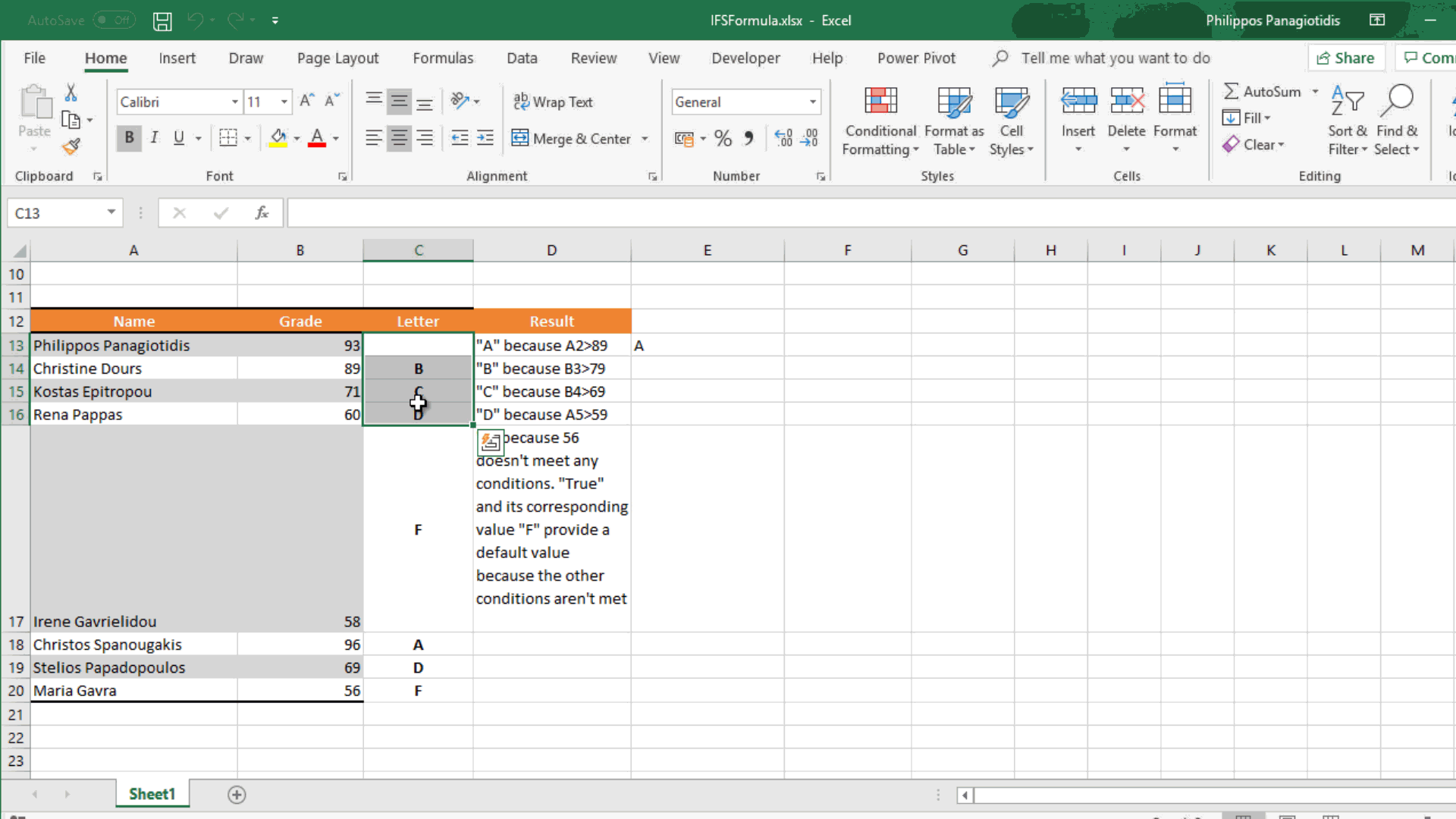
Task: Toggle the Increase Indent setting
Action: coord(485,137)
